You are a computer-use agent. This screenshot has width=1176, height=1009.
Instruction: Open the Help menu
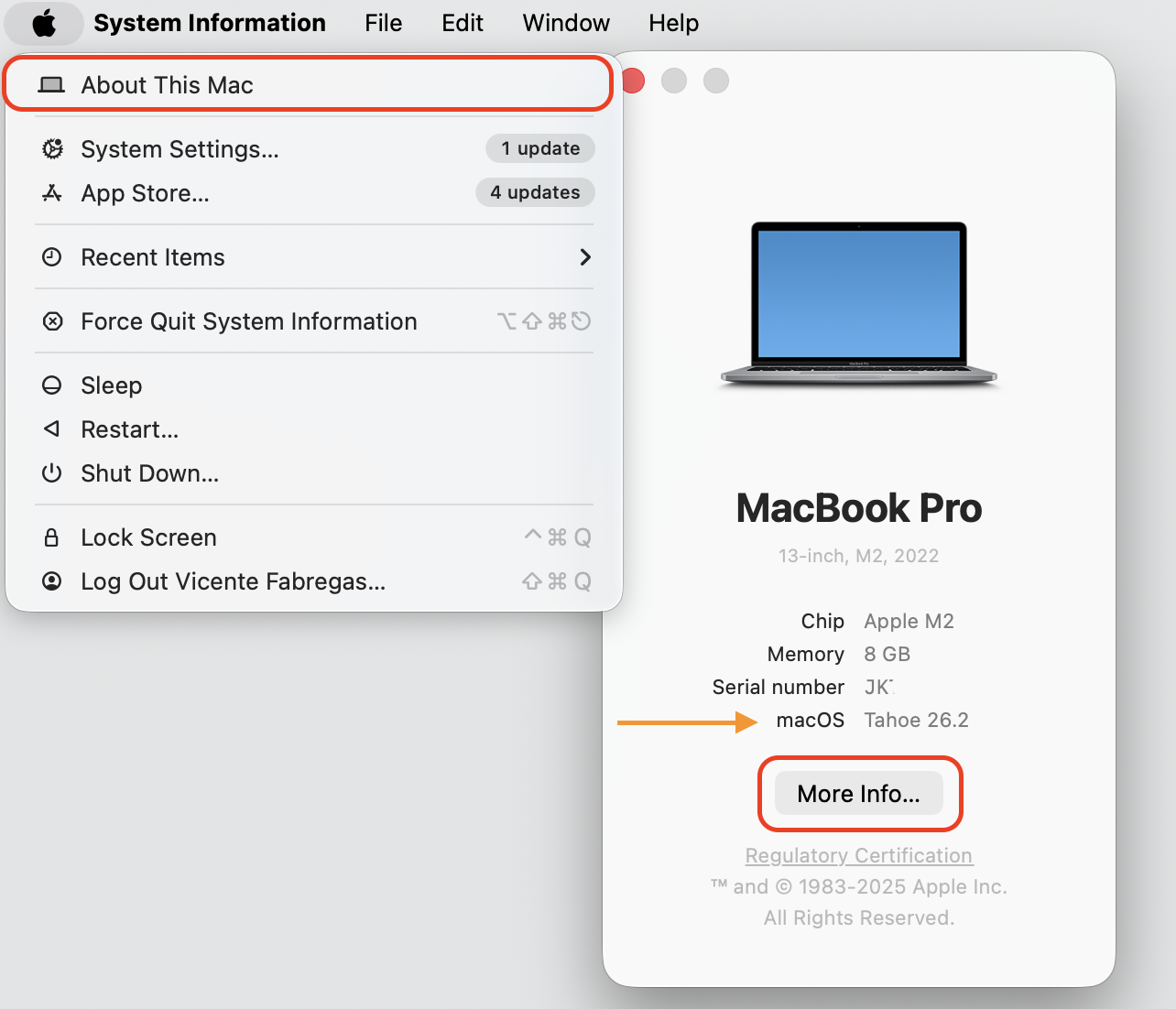pos(674,23)
